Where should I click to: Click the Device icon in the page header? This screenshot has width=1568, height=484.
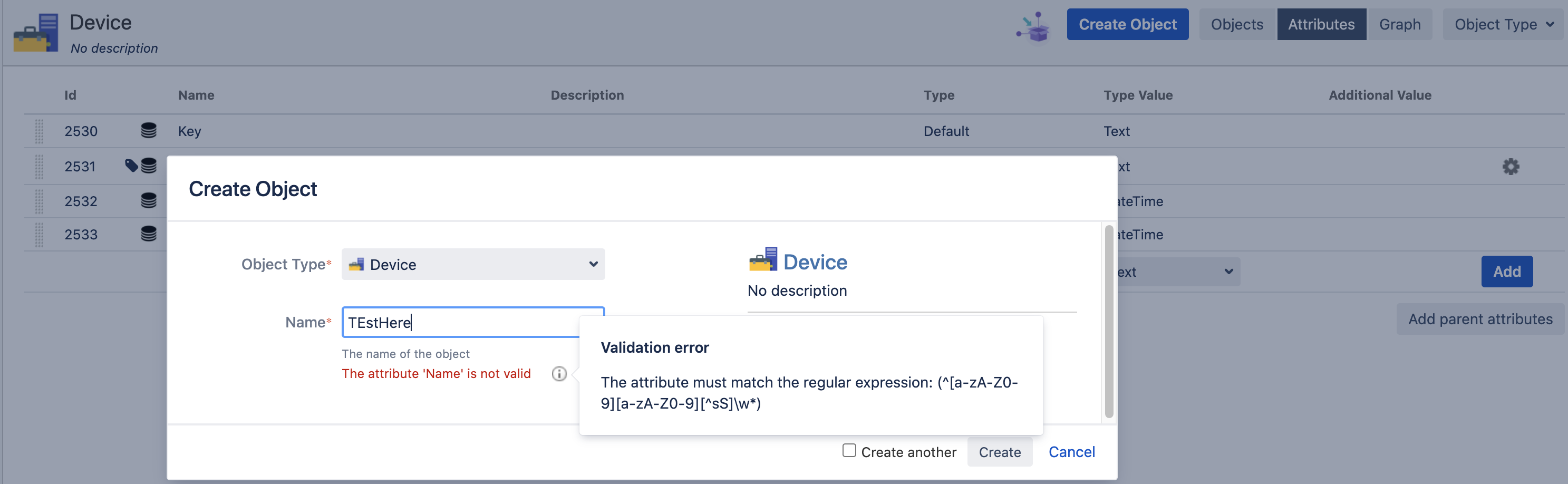pyautogui.click(x=36, y=33)
